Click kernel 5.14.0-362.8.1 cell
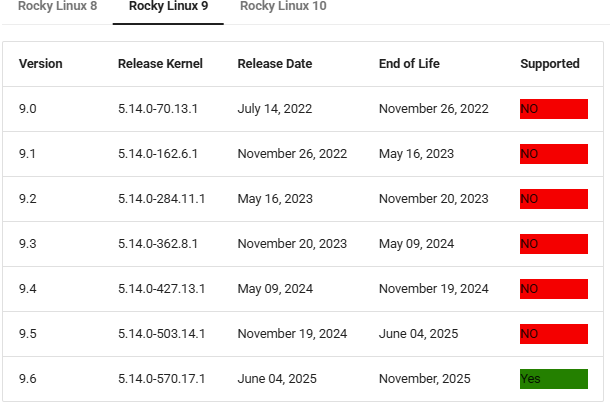Image resolution: width=610 pixels, height=407 pixels. (158, 244)
